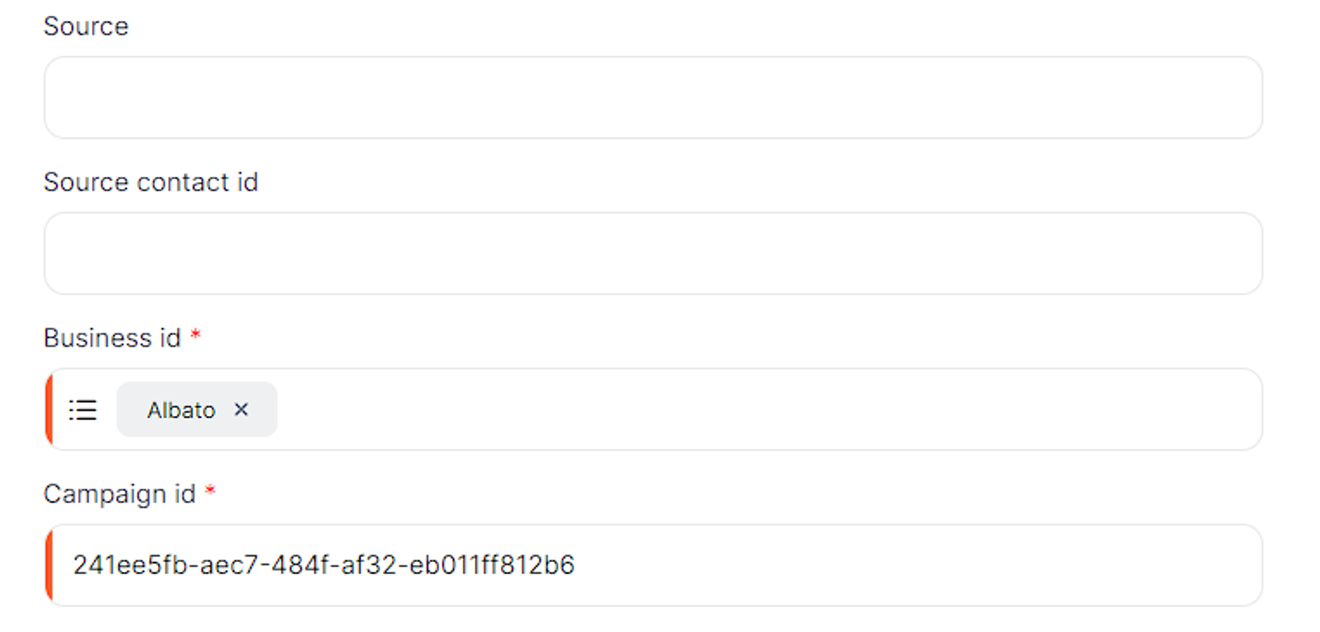The height and width of the screenshot is (632, 1320).
Task: Click the "Source" field label
Action: pos(86,27)
